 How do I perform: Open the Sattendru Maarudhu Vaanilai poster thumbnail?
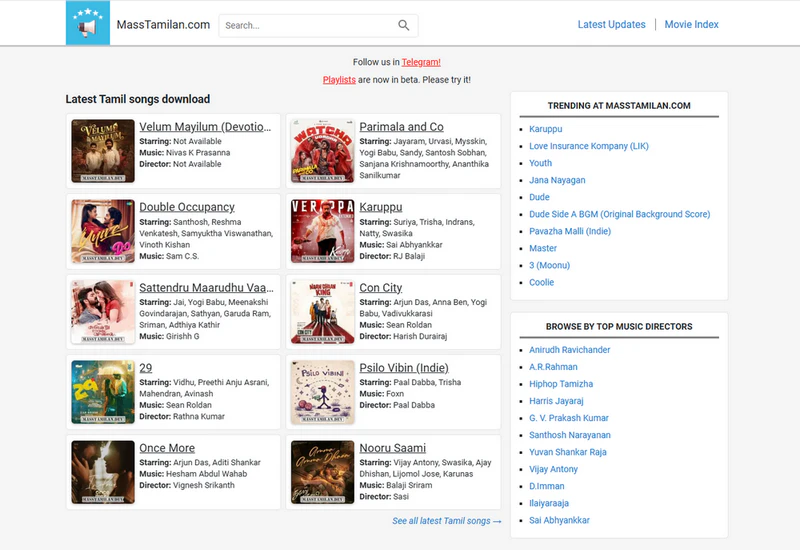pyautogui.click(x=103, y=312)
